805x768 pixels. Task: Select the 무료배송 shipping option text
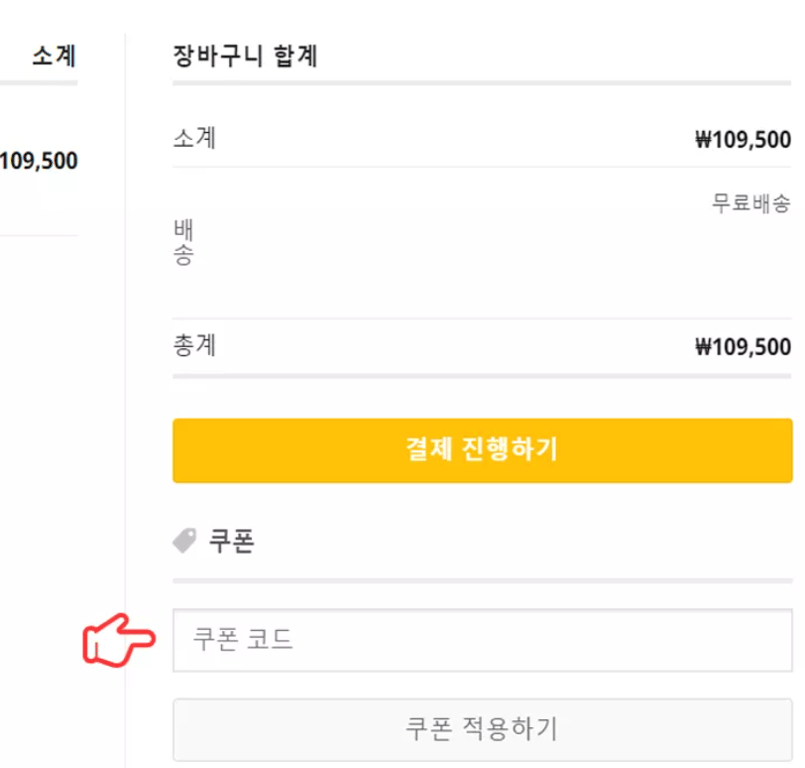point(750,203)
